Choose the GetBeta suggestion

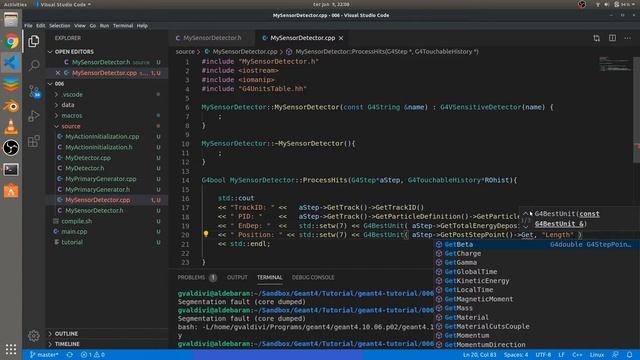point(537,244)
